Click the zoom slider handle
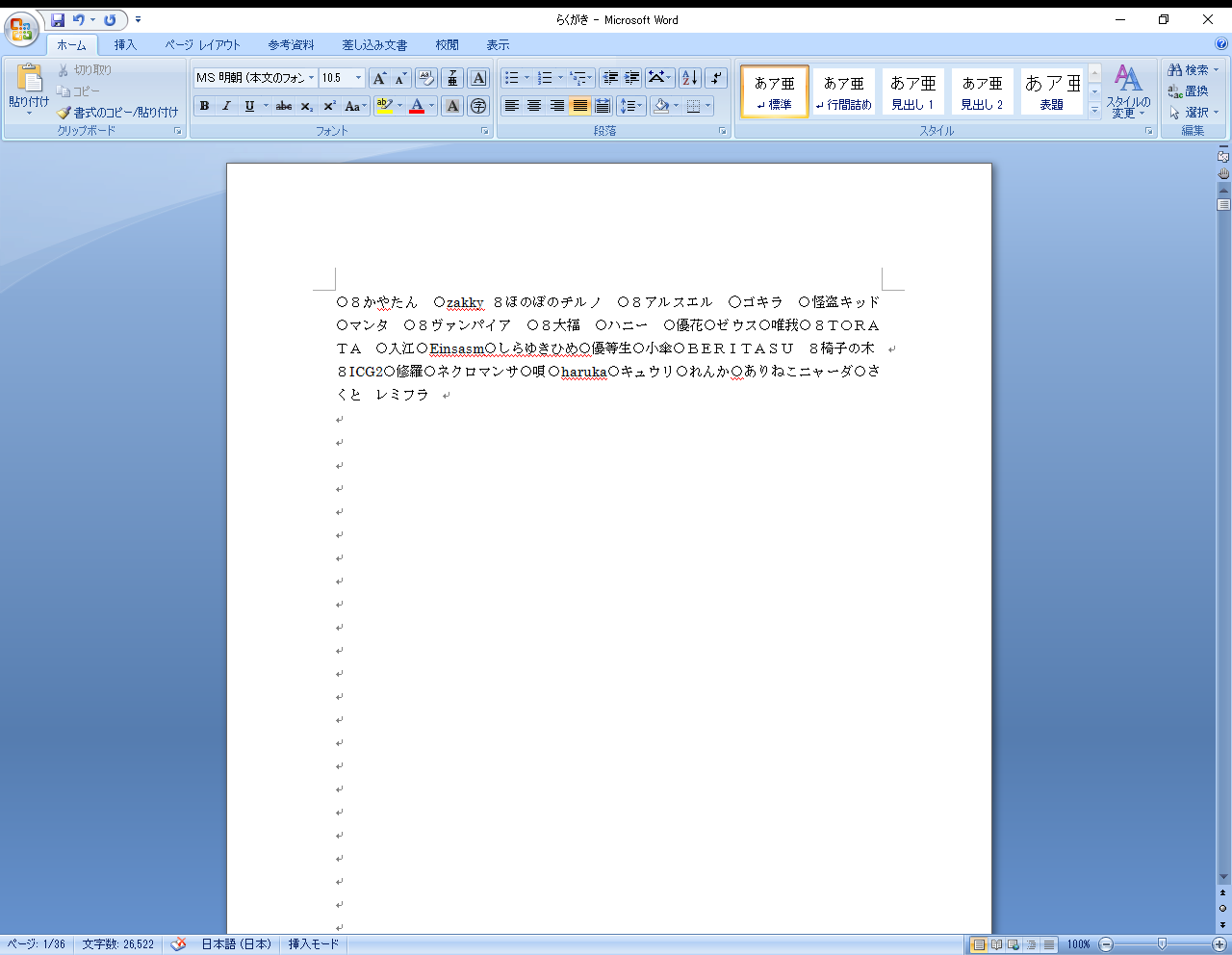The height and width of the screenshot is (955, 1232). (x=1162, y=944)
